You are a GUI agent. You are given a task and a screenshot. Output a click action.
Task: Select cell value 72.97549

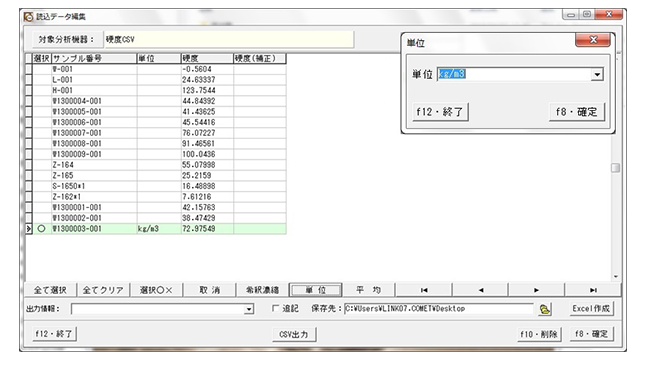(207, 228)
